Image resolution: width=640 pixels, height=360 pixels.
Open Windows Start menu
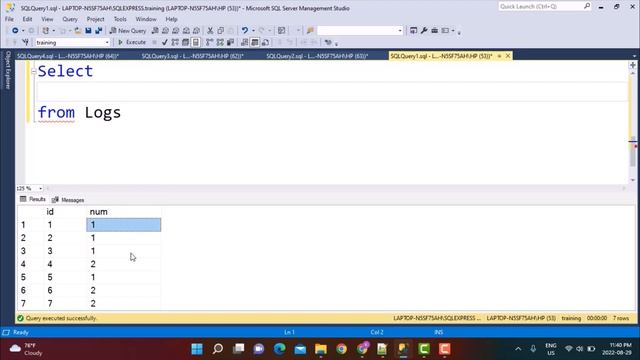click(197, 349)
